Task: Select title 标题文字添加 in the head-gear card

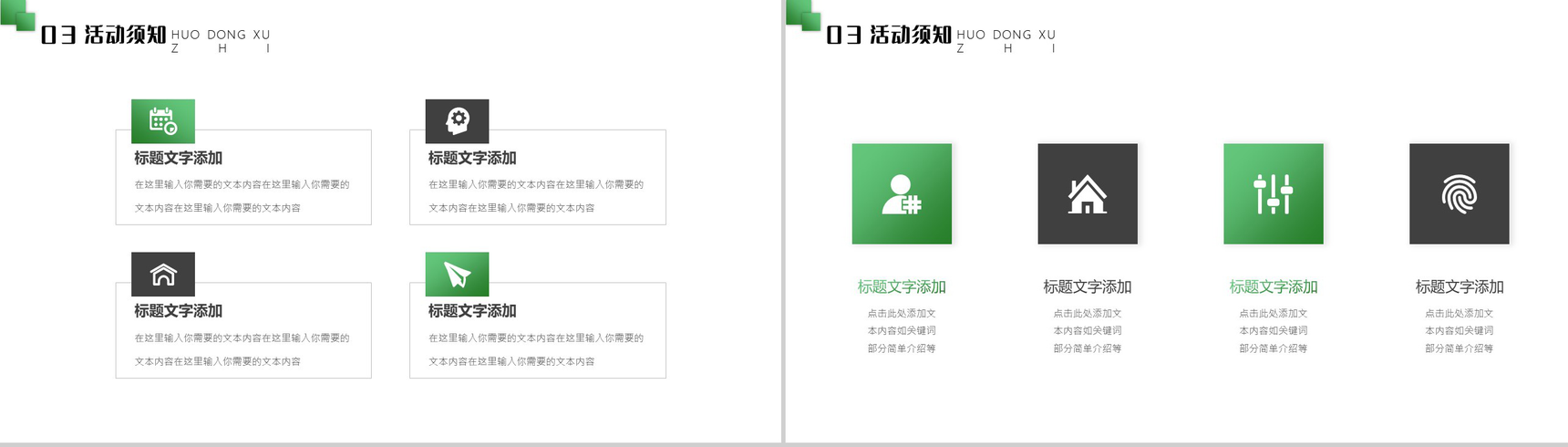Action: [472, 158]
